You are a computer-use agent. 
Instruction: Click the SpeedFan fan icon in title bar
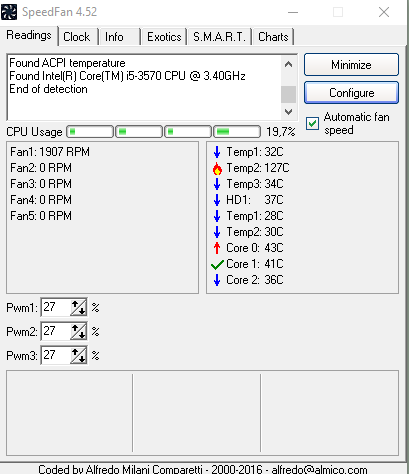9,12
